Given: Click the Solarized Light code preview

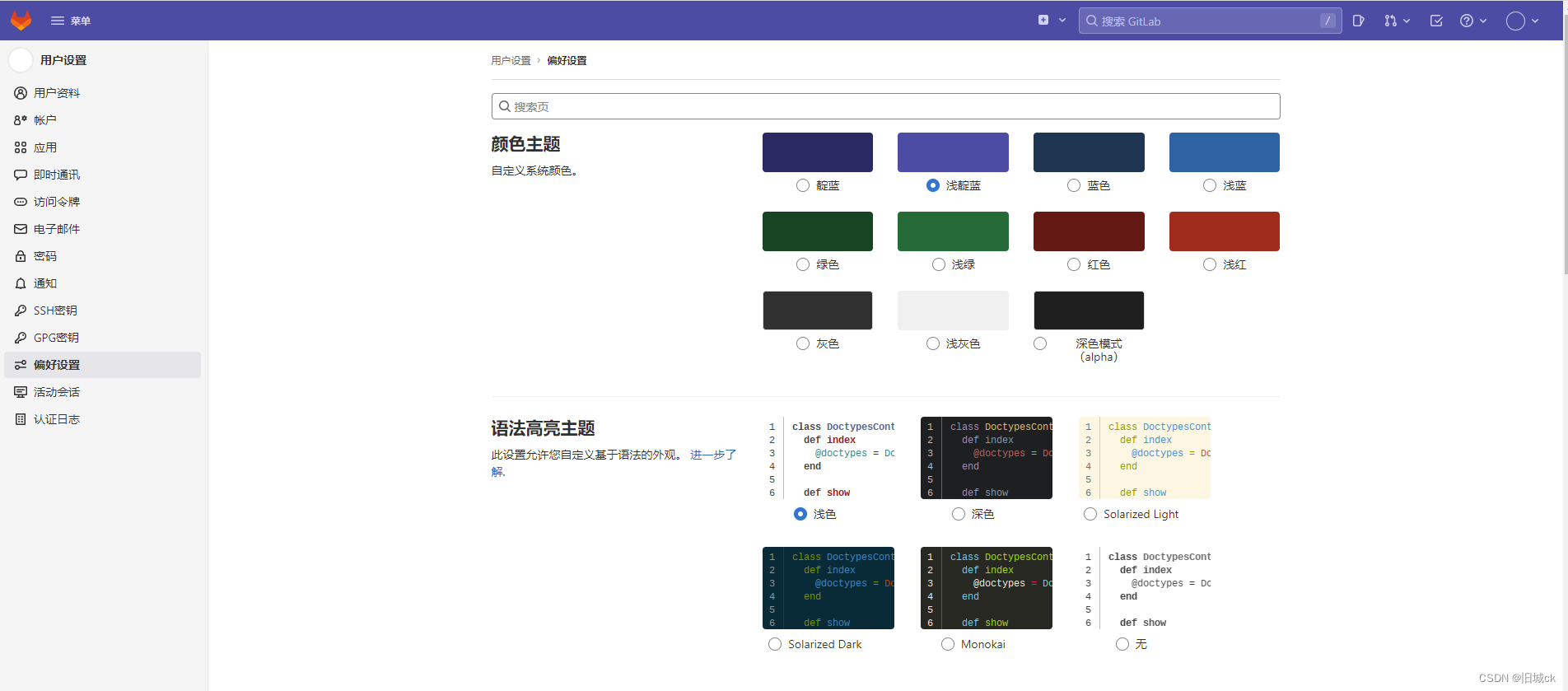Looking at the screenshot, I should [x=1145, y=458].
